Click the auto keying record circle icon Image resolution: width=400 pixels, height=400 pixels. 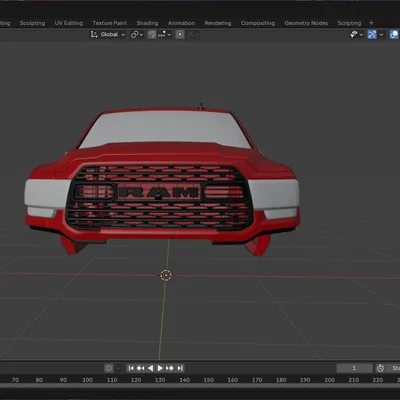(109, 368)
